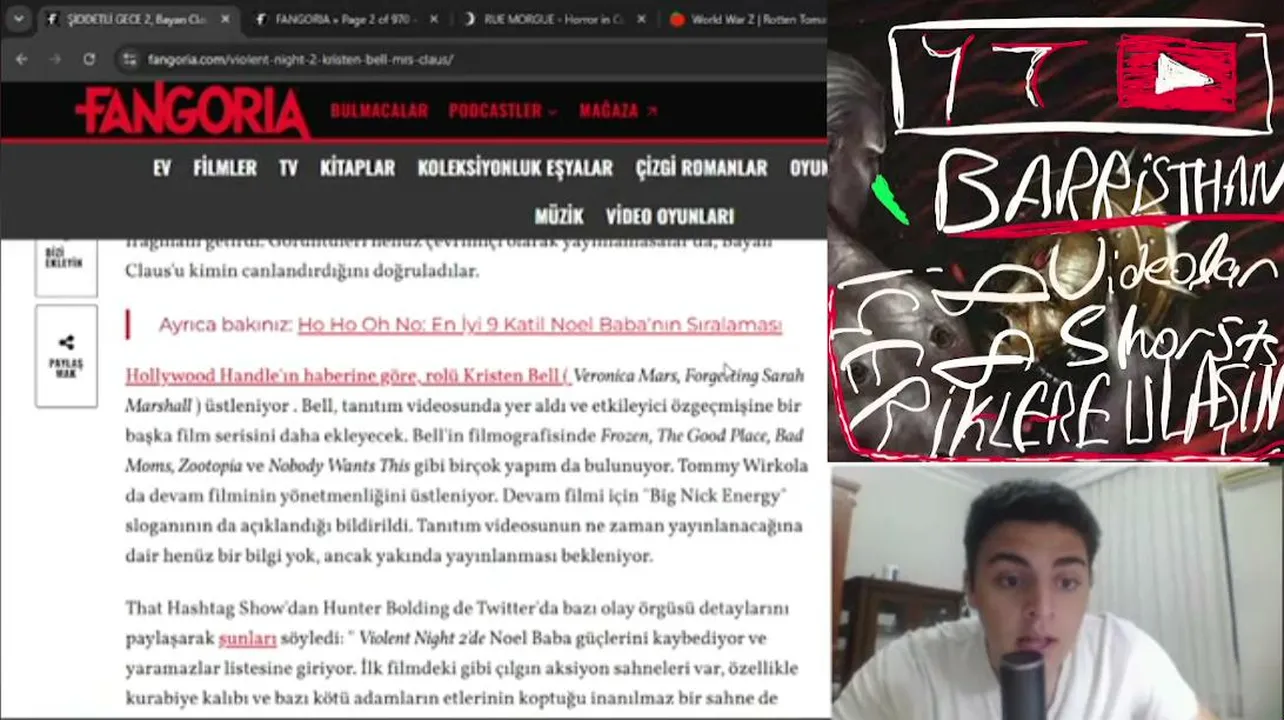
Task: Click the browser forward arrow
Action: [55, 59]
